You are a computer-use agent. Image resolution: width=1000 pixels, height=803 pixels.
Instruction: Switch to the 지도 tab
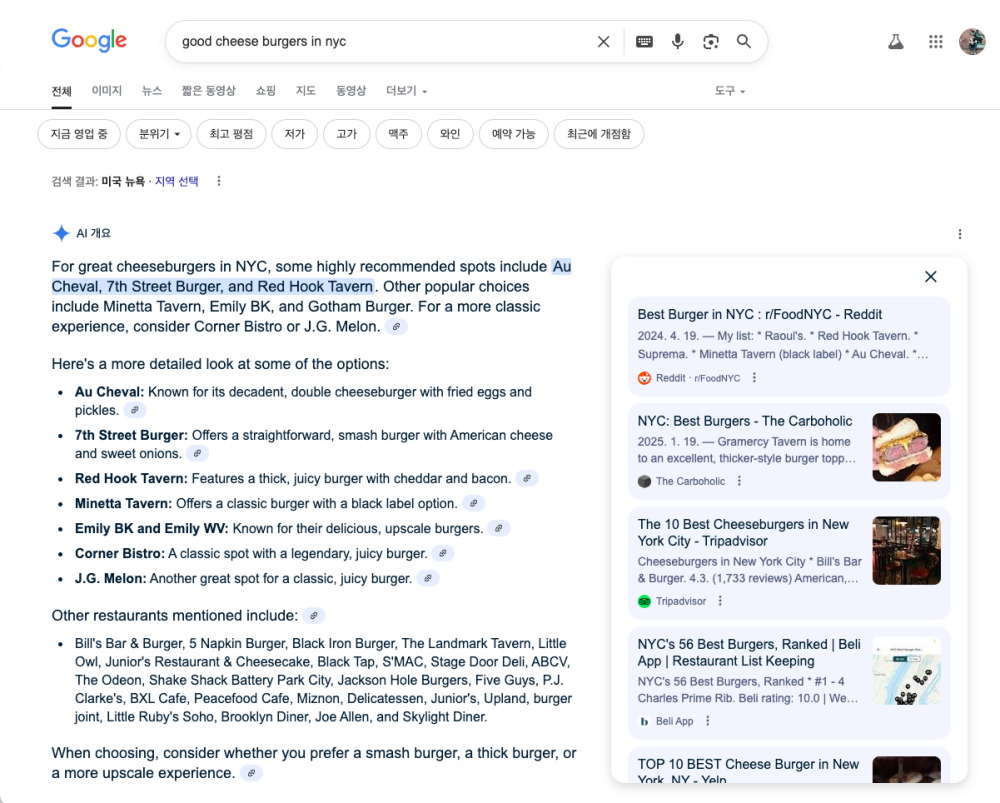pyautogui.click(x=305, y=91)
